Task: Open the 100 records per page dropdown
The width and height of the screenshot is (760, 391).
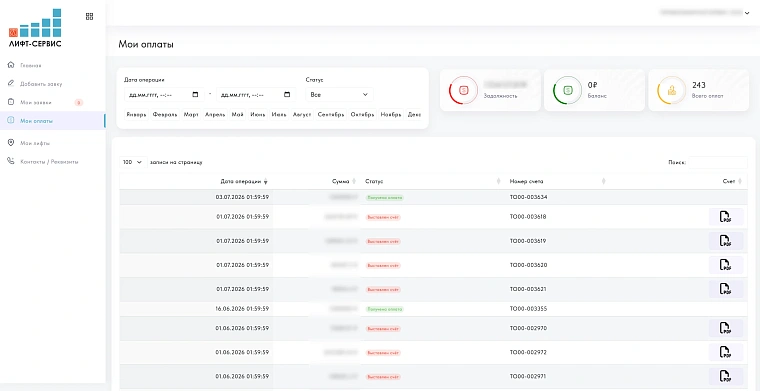Action: [133, 162]
